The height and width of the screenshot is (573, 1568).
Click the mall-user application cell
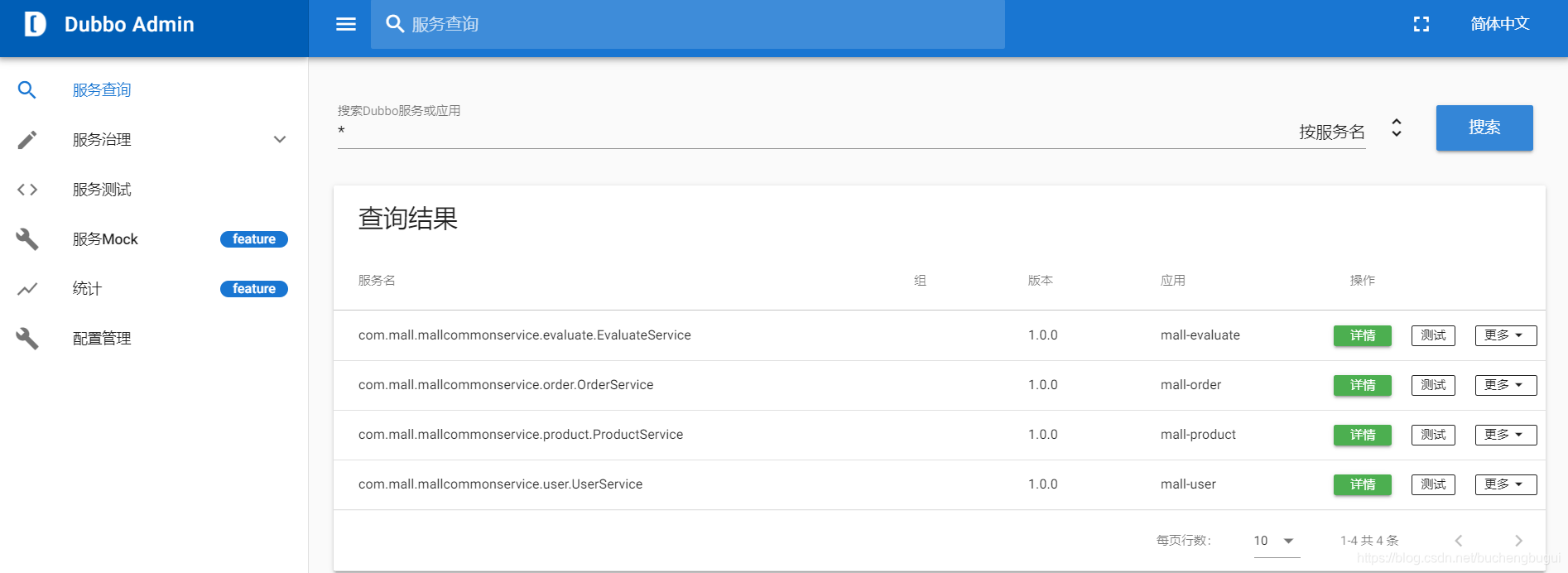[1188, 484]
